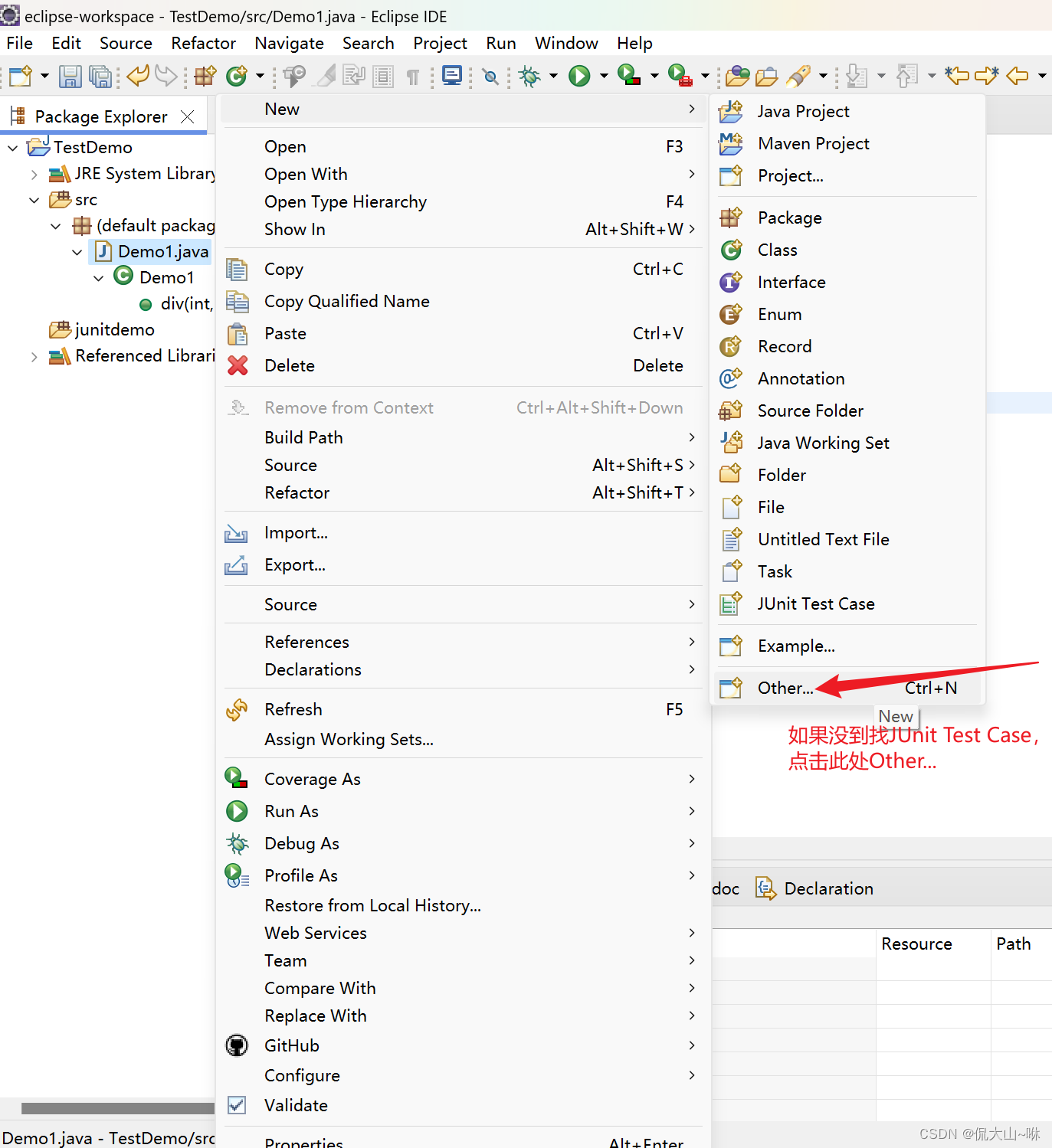Image resolution: width=1052 pixels, height=1148 pixels.
Task: Click the Package Explorer horizontal scrollbar
Action: click(x=118, y=1108)
